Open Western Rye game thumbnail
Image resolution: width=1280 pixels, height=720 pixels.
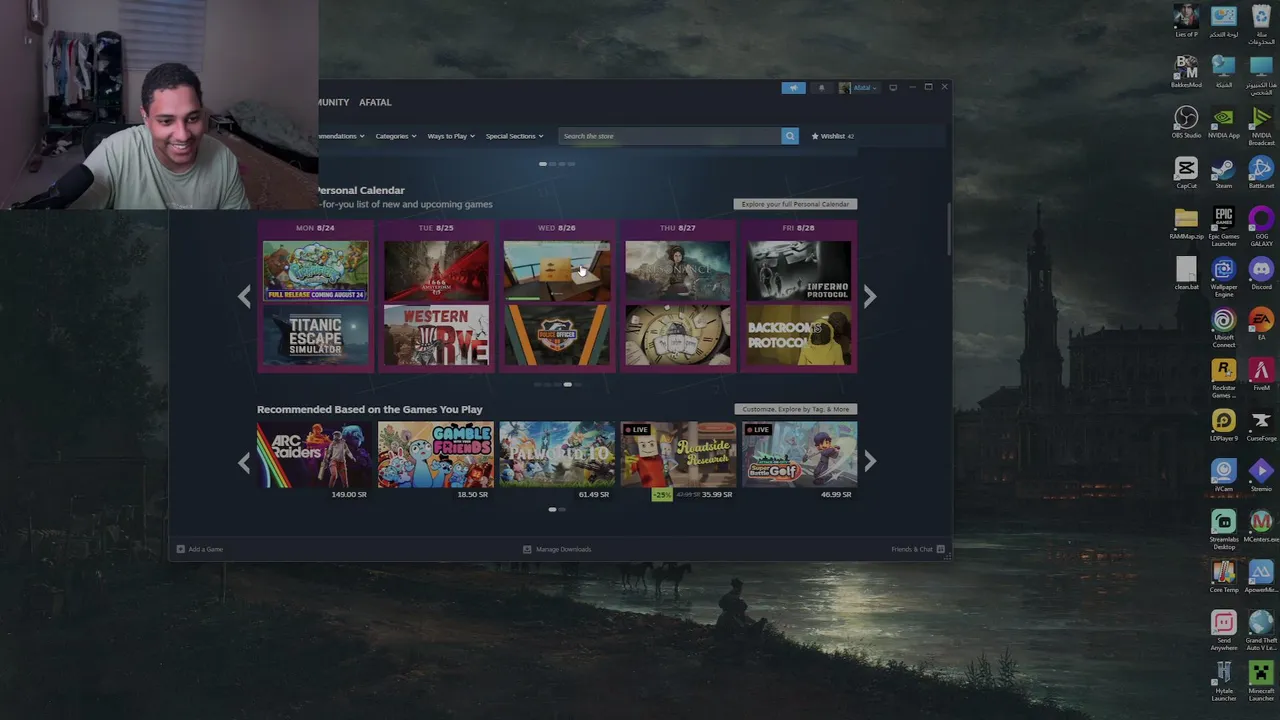pos(436,336)
